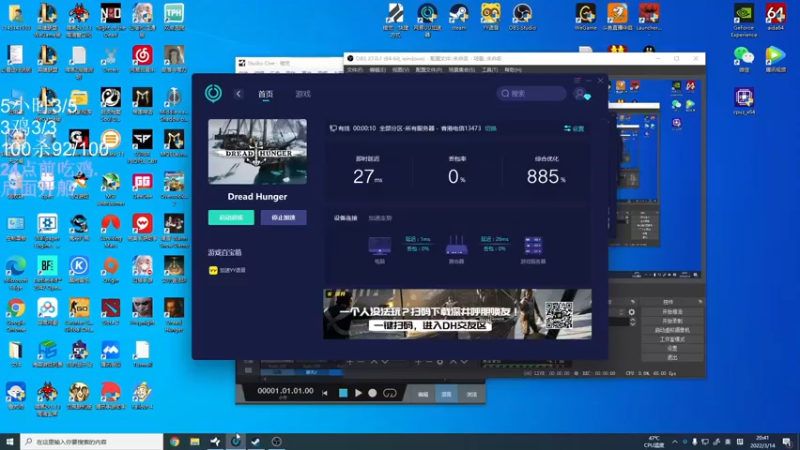Click the accelerator app logo icon
Viewport: 800px width, 450px height.
coord(213,93)
